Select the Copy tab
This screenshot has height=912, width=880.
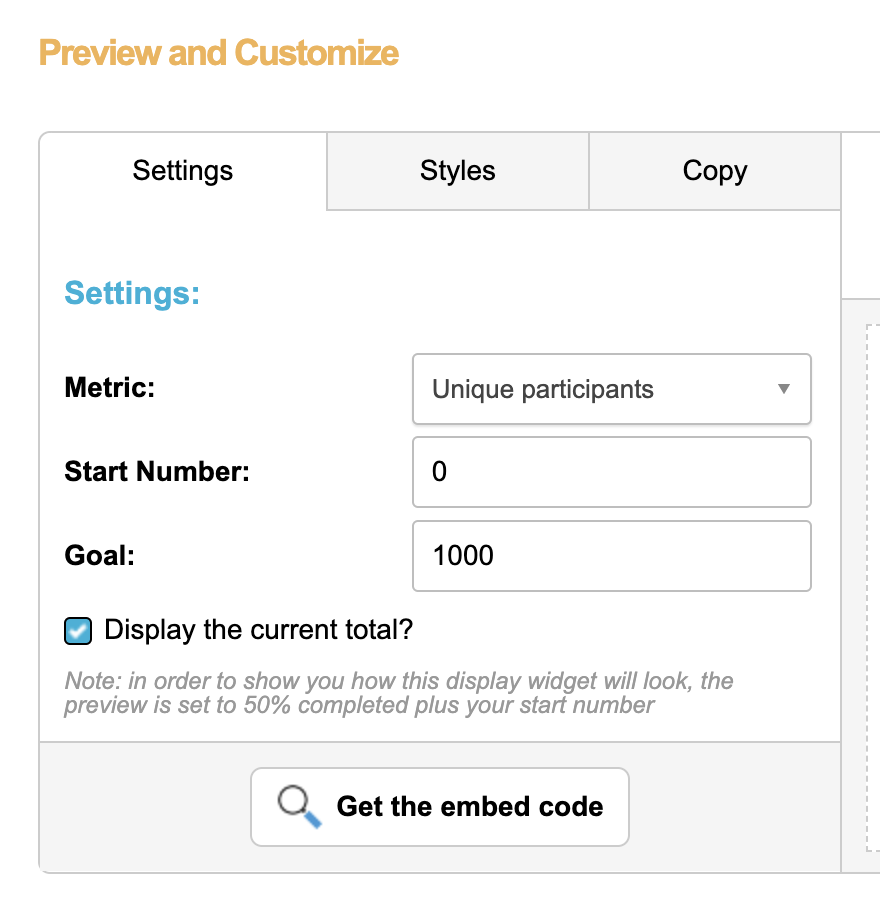click(714, 171)
